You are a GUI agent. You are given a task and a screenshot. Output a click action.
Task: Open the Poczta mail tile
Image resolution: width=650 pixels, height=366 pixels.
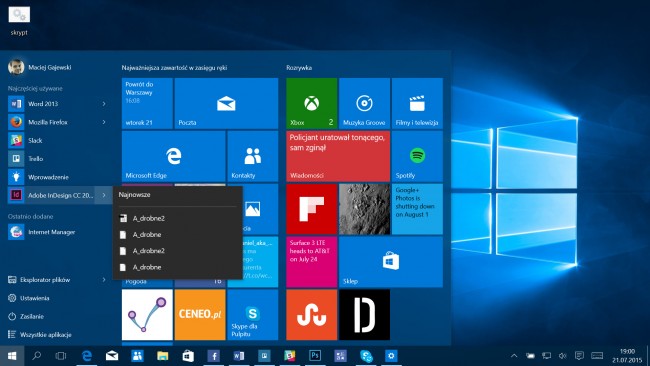coord(226,103)
